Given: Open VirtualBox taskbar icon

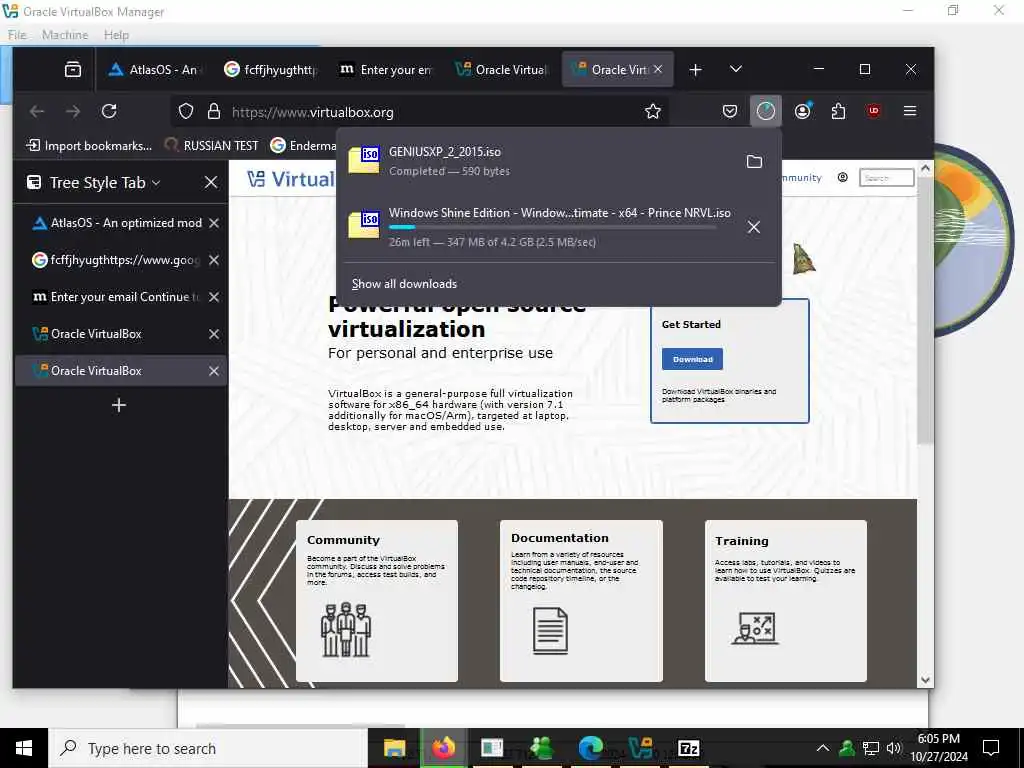Looking at the screenshot, I should point(640,748).
